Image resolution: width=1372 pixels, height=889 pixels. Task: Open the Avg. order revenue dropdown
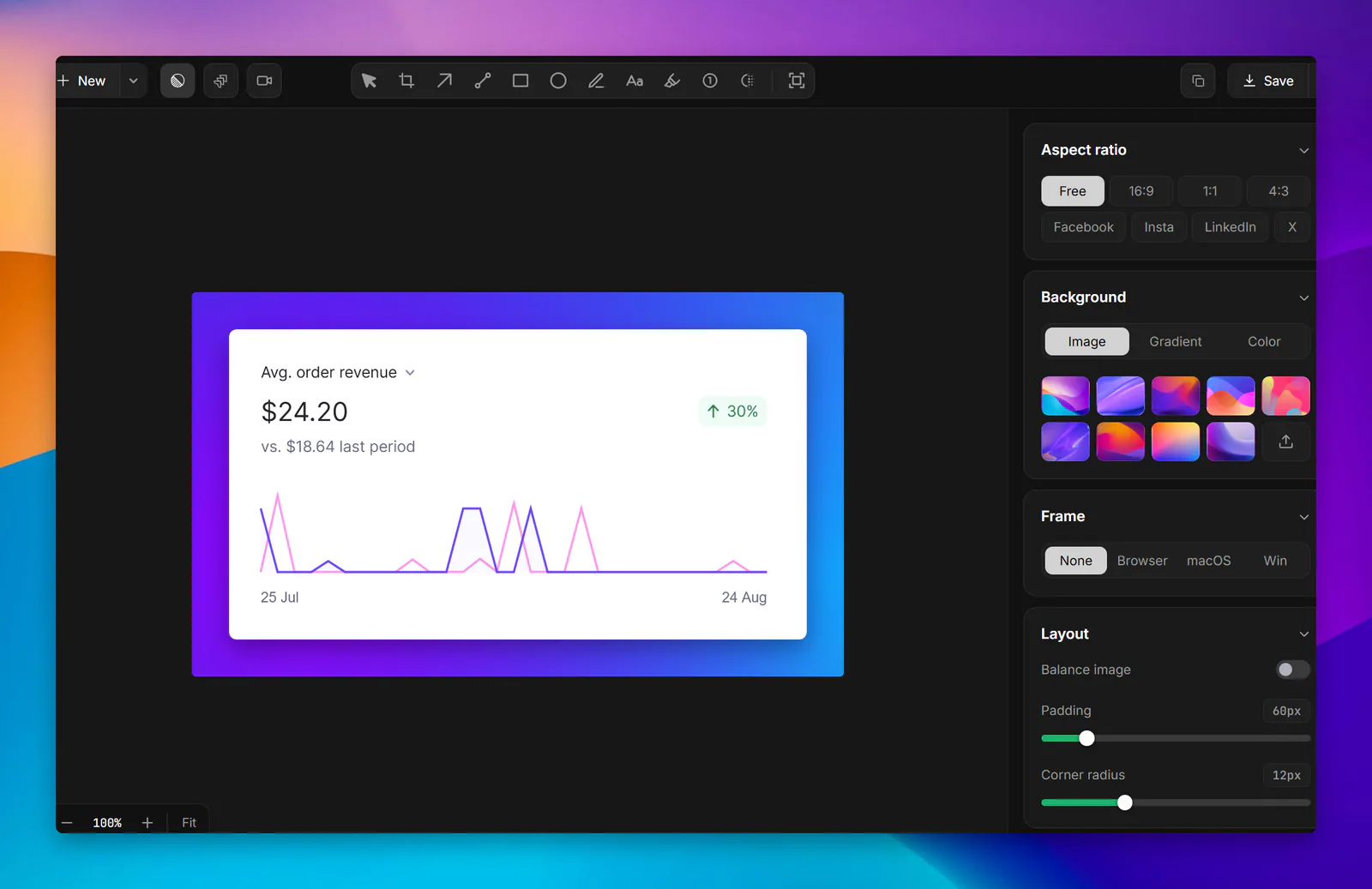click(x=410, y=373)
